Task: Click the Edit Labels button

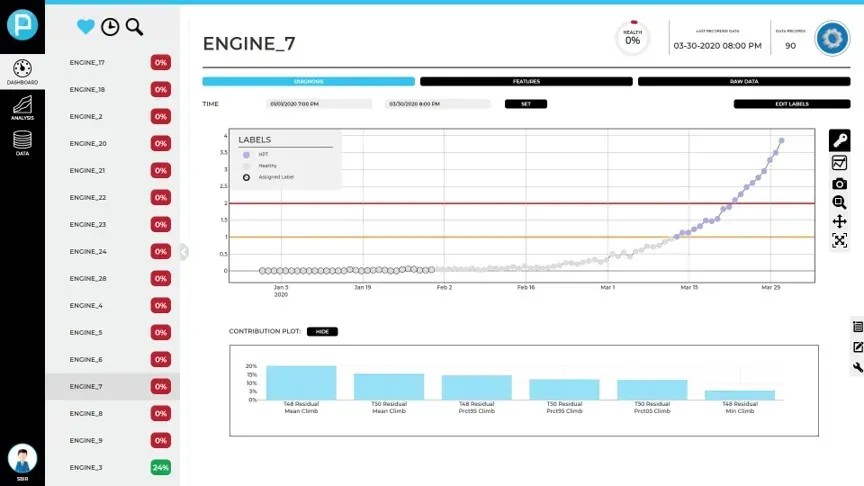Action: tap(792, 104)
